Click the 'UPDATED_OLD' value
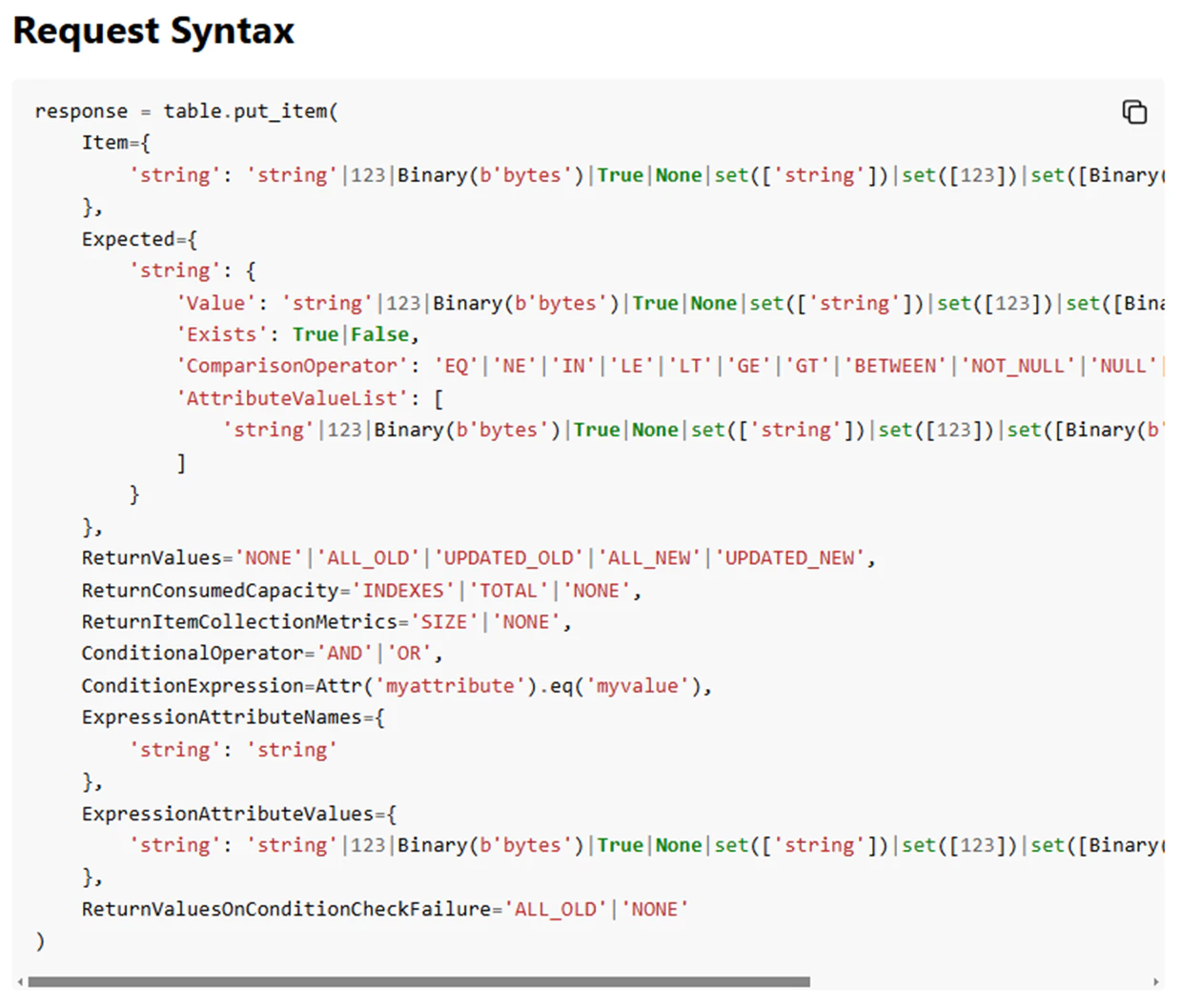Screen dimensions: 1181x1008 click(x=509, y=557)
